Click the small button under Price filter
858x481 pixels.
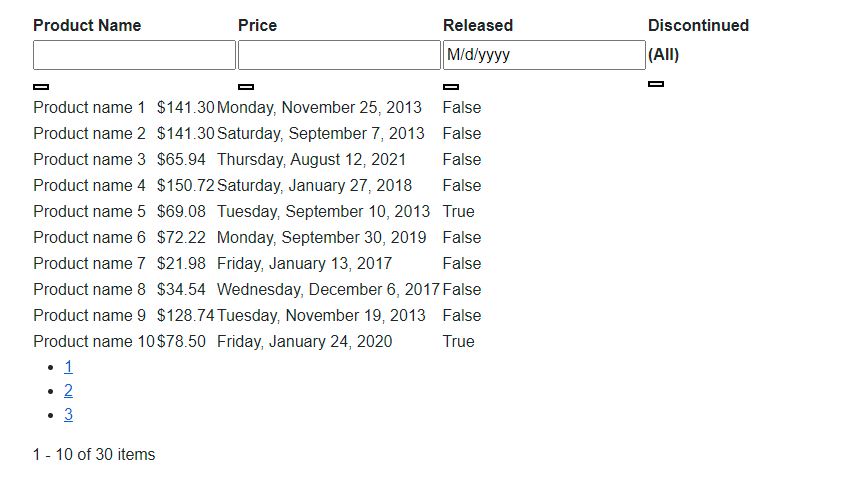coord(246,86)
